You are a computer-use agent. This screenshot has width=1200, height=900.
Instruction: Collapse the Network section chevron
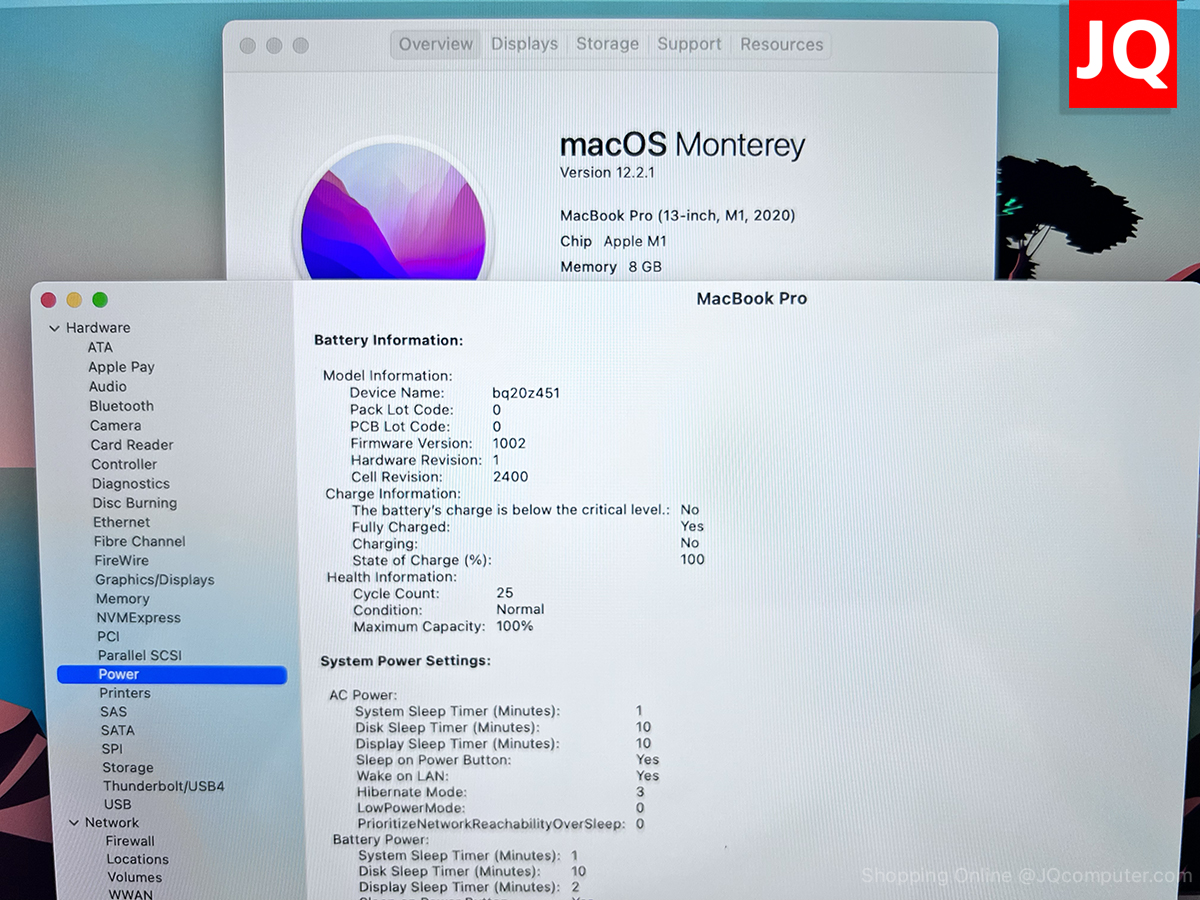74,823
